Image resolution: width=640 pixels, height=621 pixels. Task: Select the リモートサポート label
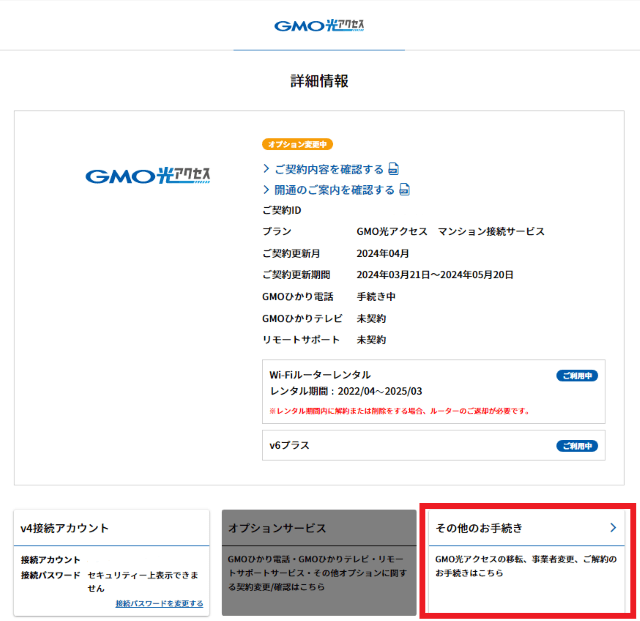coord(301,340)
